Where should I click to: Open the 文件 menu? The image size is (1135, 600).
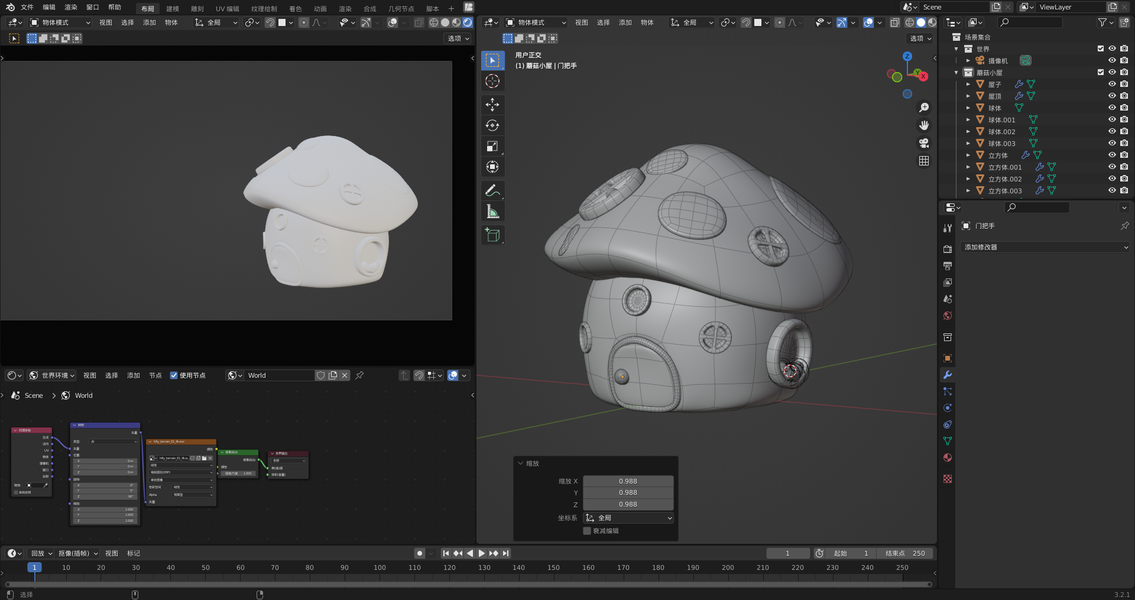[27, 7]
